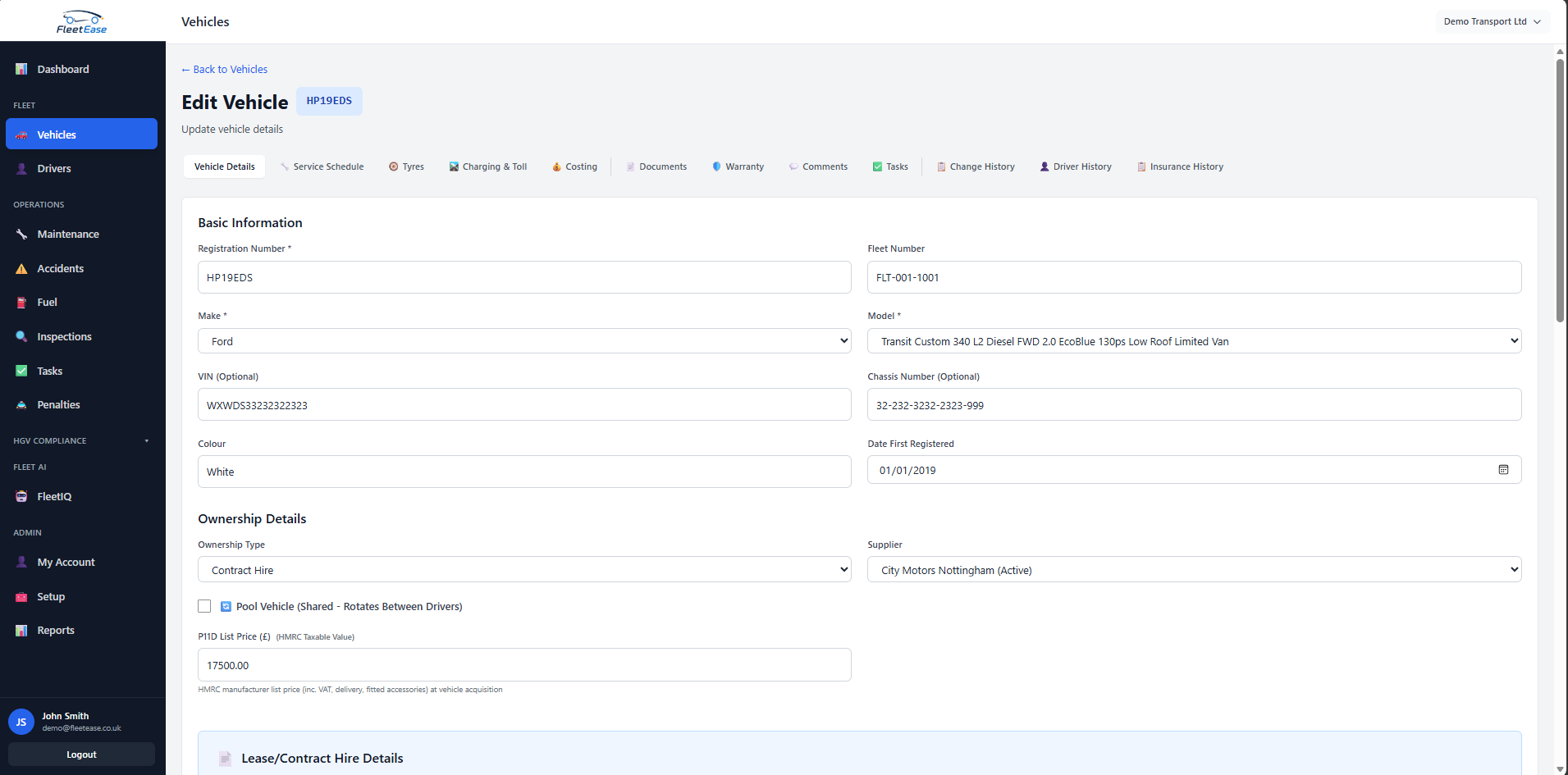Enable the Pool Vehicle checkbox
The image size is (1568, 775).
(x=204, y=606)
